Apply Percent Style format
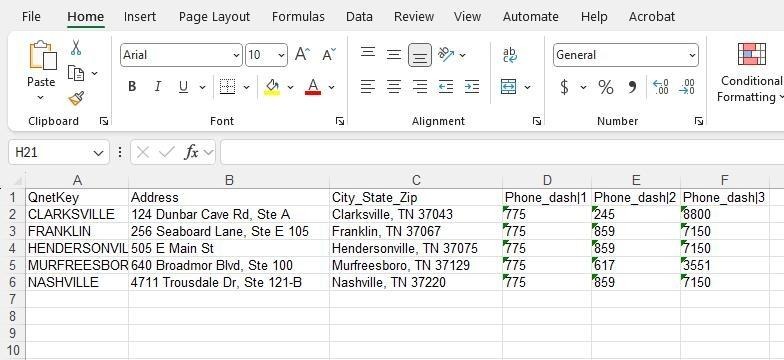This screenshot has height=360, width=784. click(x=606, y=88)
